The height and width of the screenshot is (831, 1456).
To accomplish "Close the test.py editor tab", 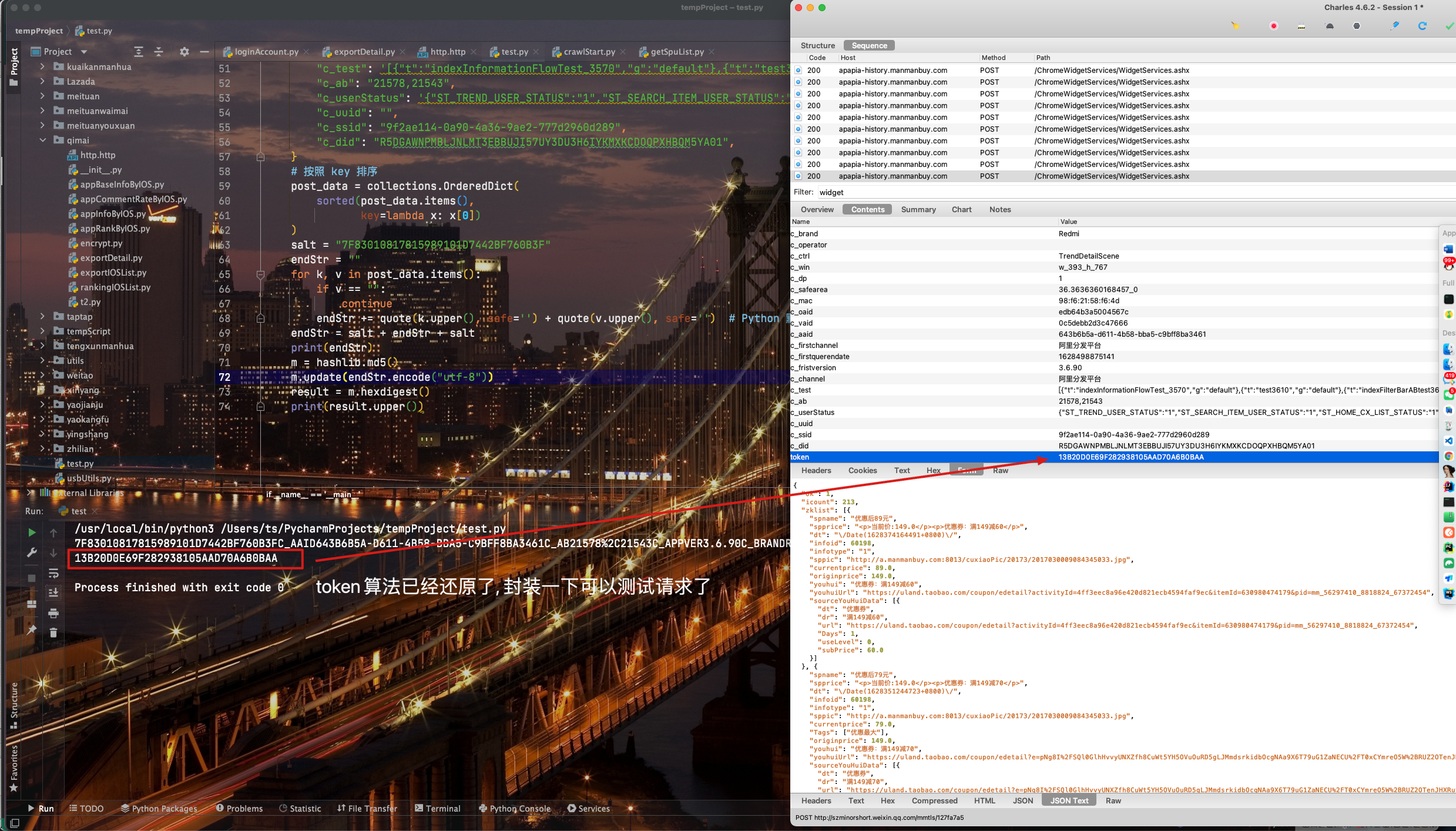I will click(536, 52).
